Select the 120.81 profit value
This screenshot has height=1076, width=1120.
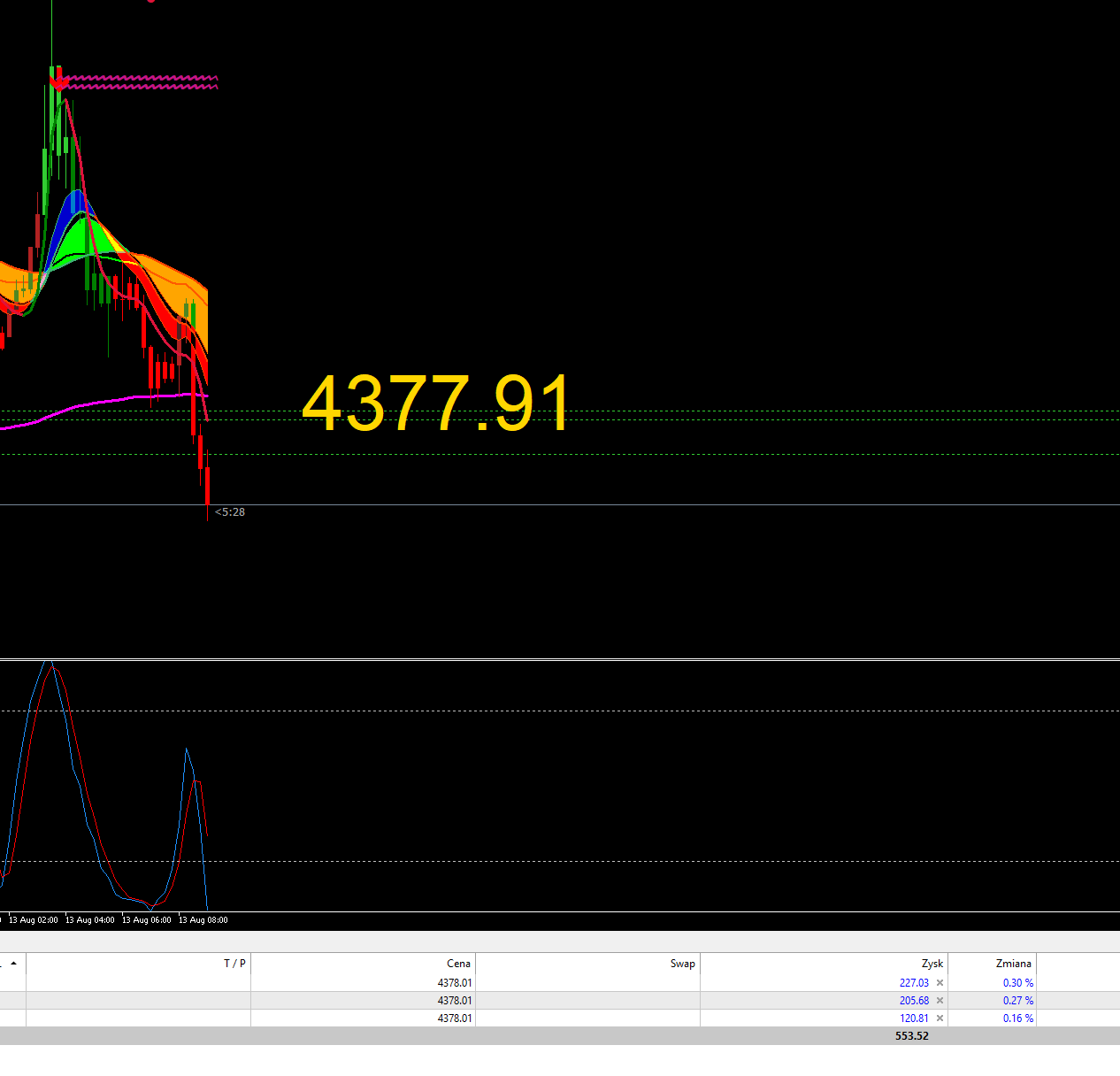click(x=914, y=1018)
